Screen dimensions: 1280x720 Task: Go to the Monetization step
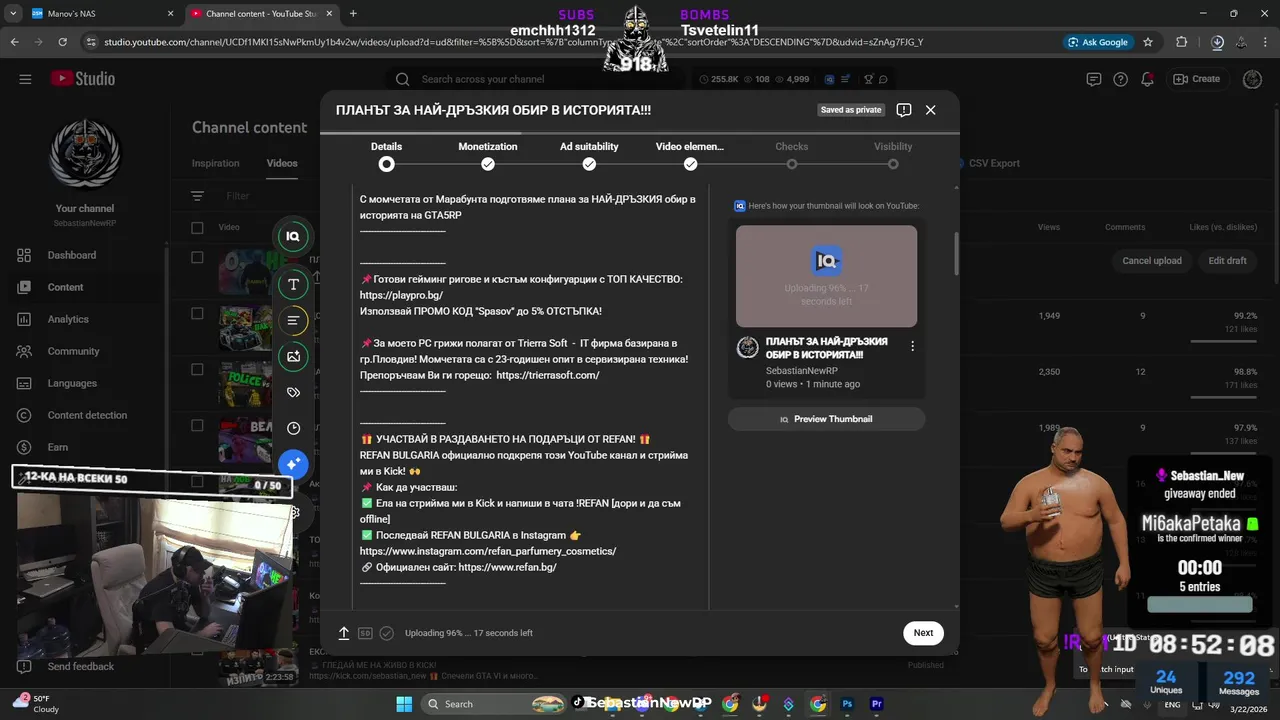(488, 155)
